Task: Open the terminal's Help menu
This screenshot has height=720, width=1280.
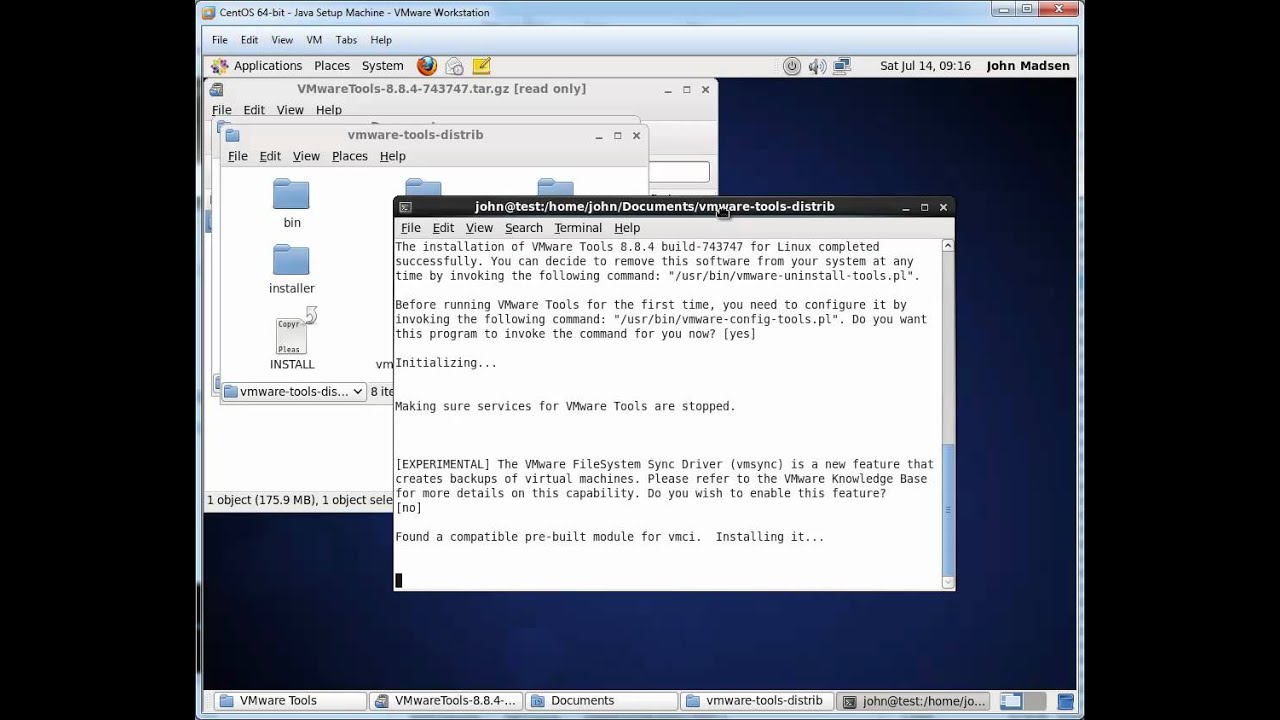Action: [627, 228]
